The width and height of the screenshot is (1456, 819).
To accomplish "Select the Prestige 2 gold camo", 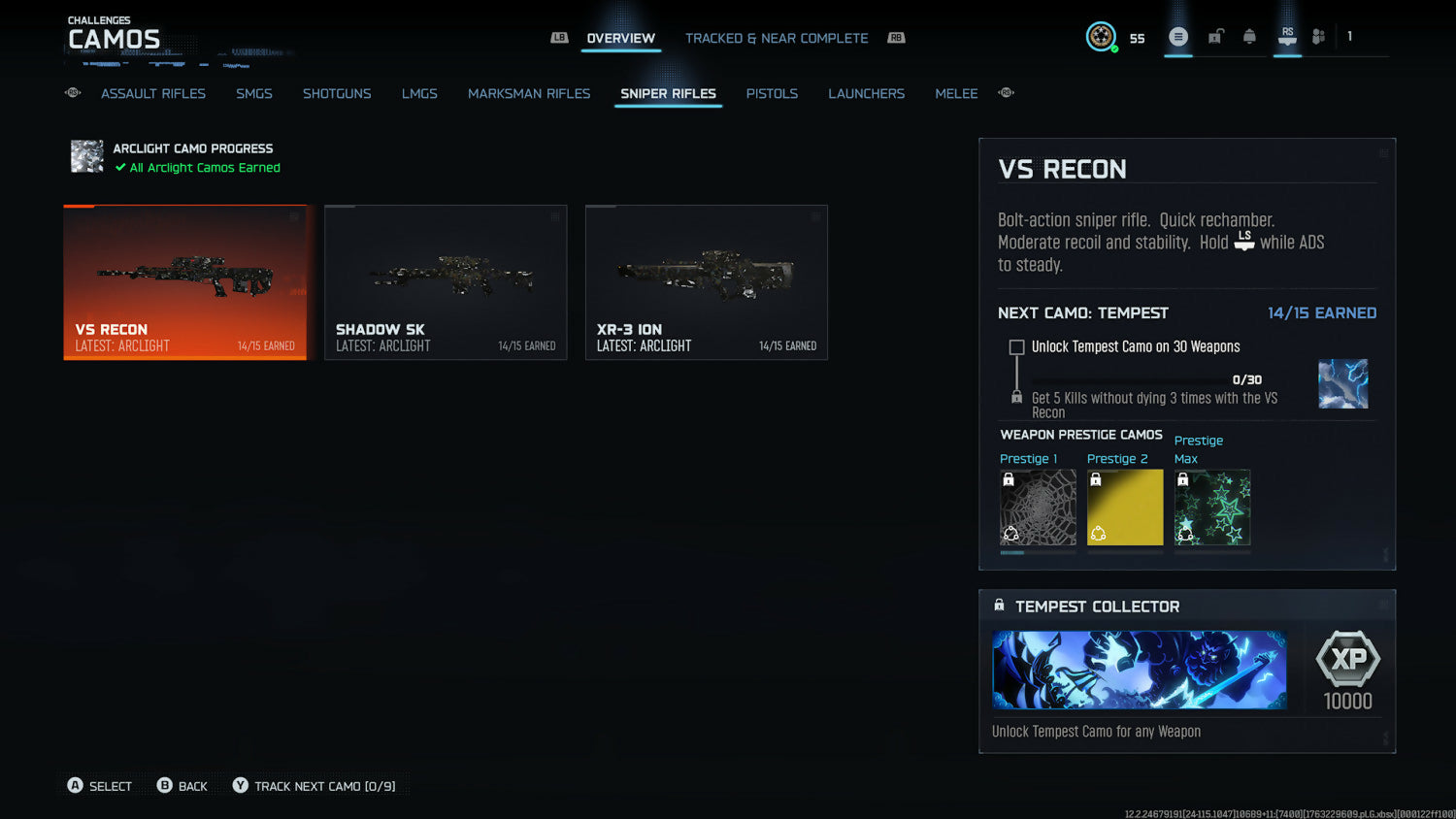I will (1124, 508).
